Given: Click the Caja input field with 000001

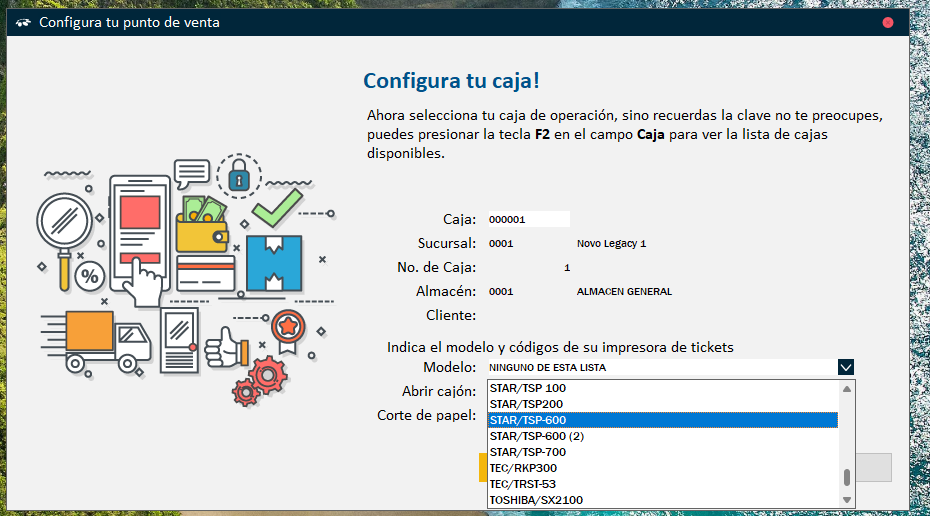Looking at the screenshot, I should click(x=527, y=219).
